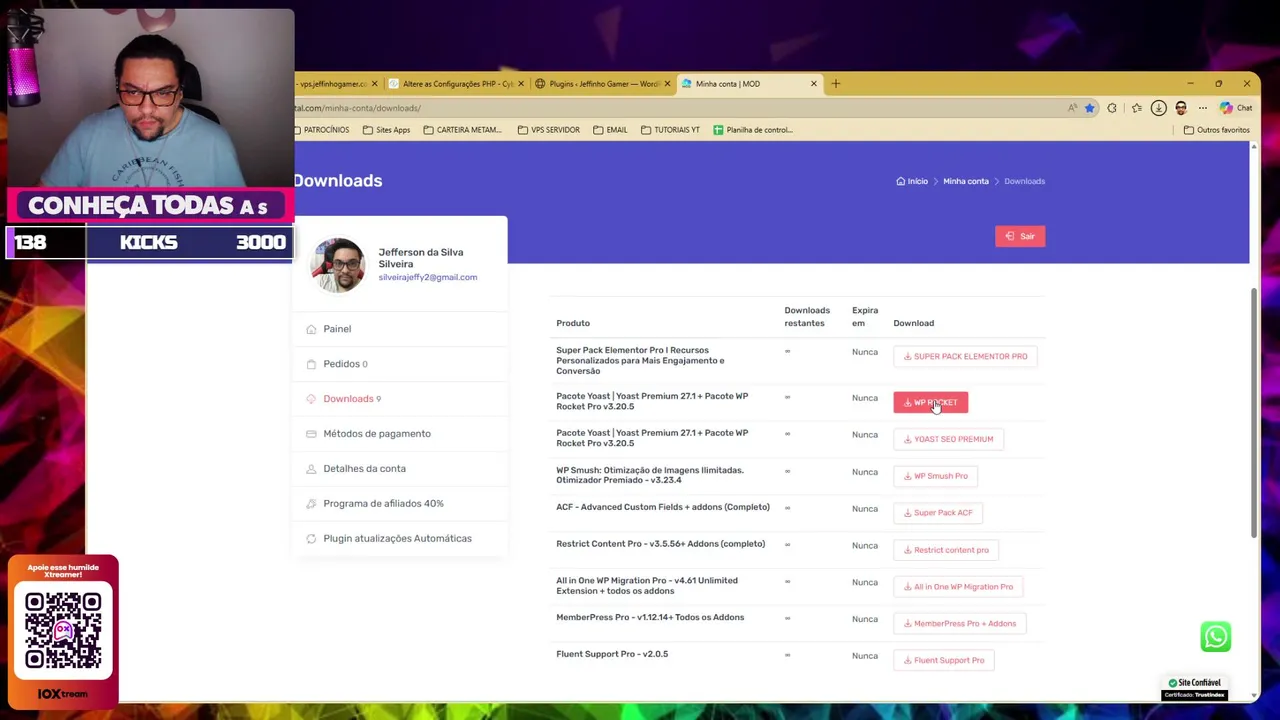The height and width of the screenshot is (720, 1280).
Task: Click the Detalhes da conta icon
Action: coord(311,469)
